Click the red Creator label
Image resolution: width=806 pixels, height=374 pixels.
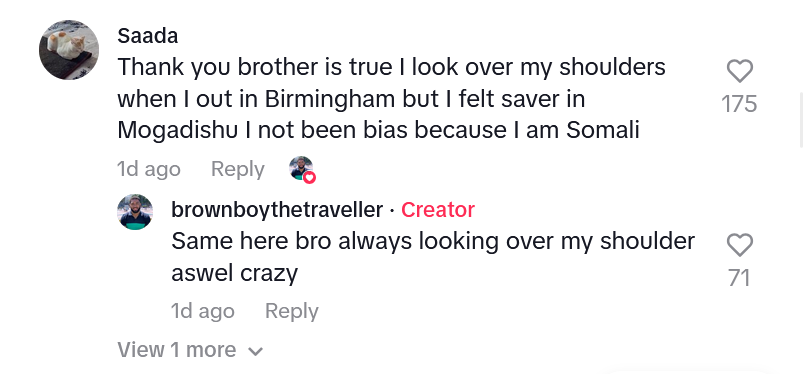(x=437, y=210)
